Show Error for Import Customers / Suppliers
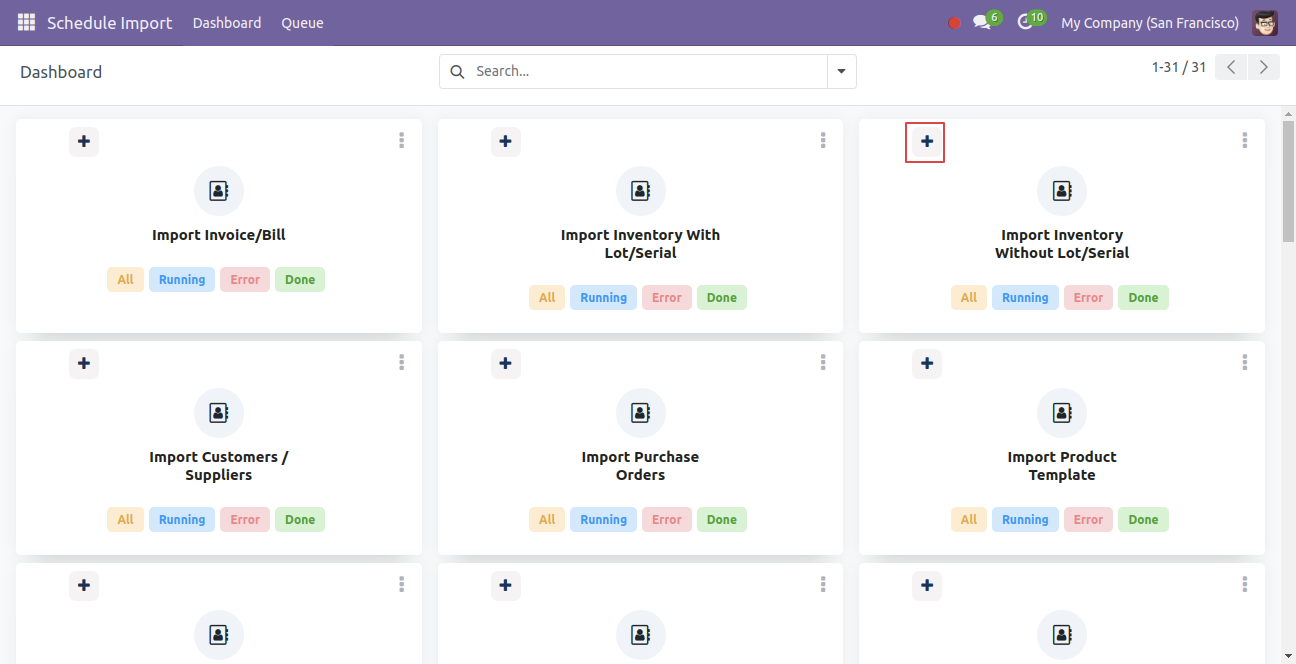 point(245,520)
